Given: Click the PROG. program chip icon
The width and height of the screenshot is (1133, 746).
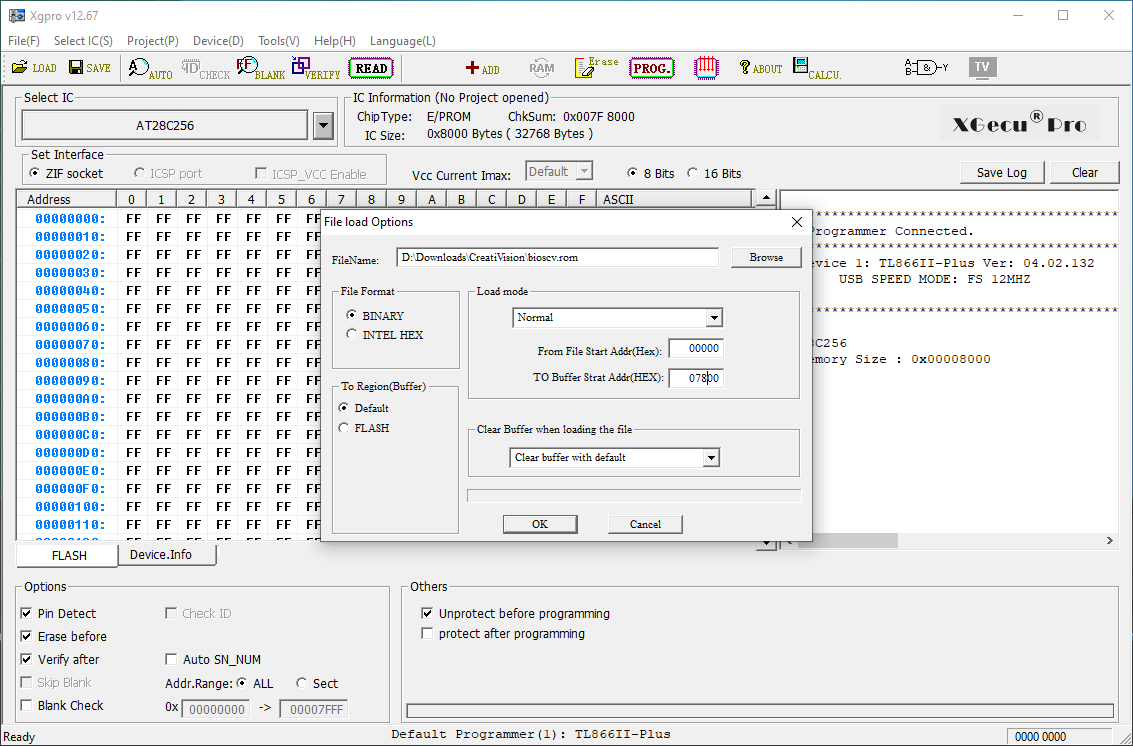Looking at the screenshot, I should pyautogui.click(x=651, y=68).
